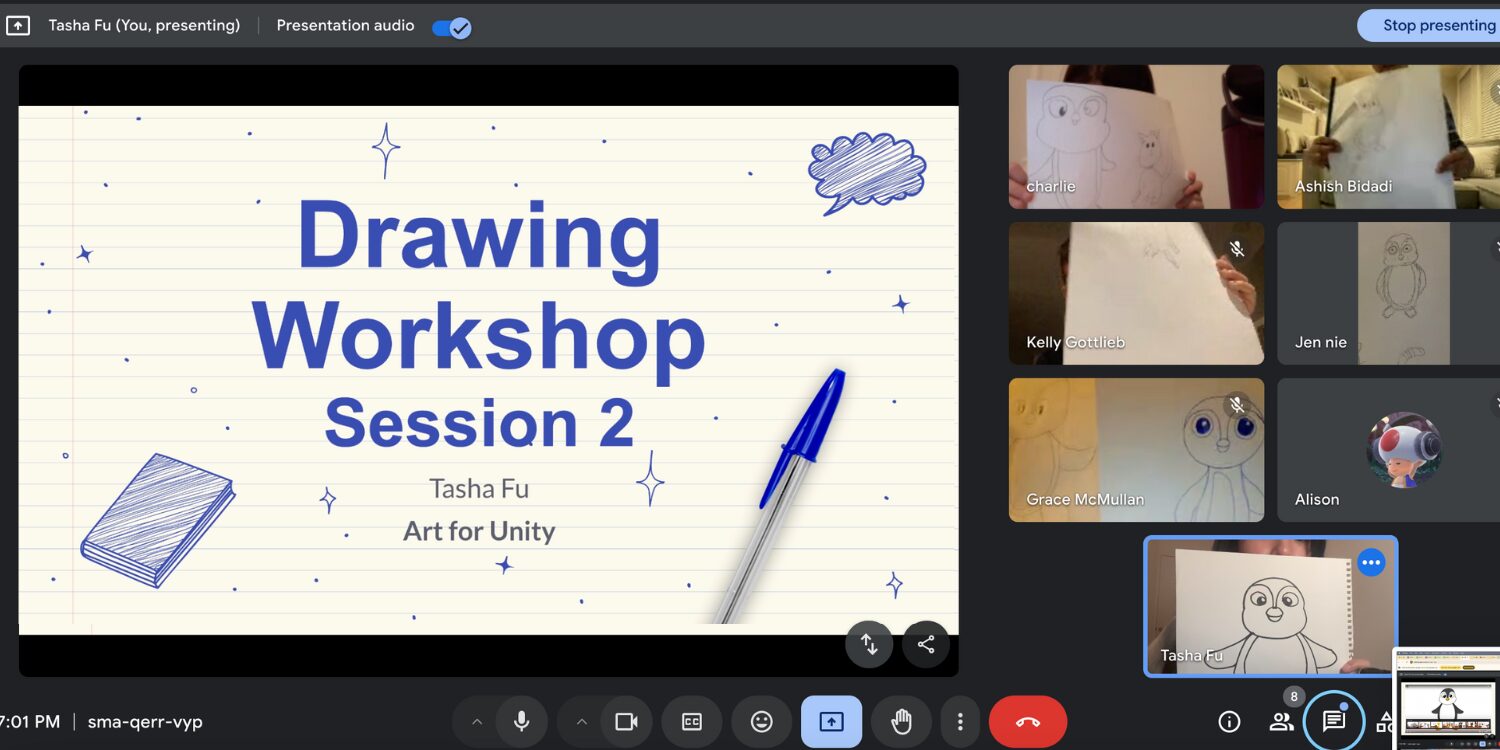Screen dimensions: 1500x750
Task: Open options on Tasha Fu's video tile
Action: tap(1371, 563)
